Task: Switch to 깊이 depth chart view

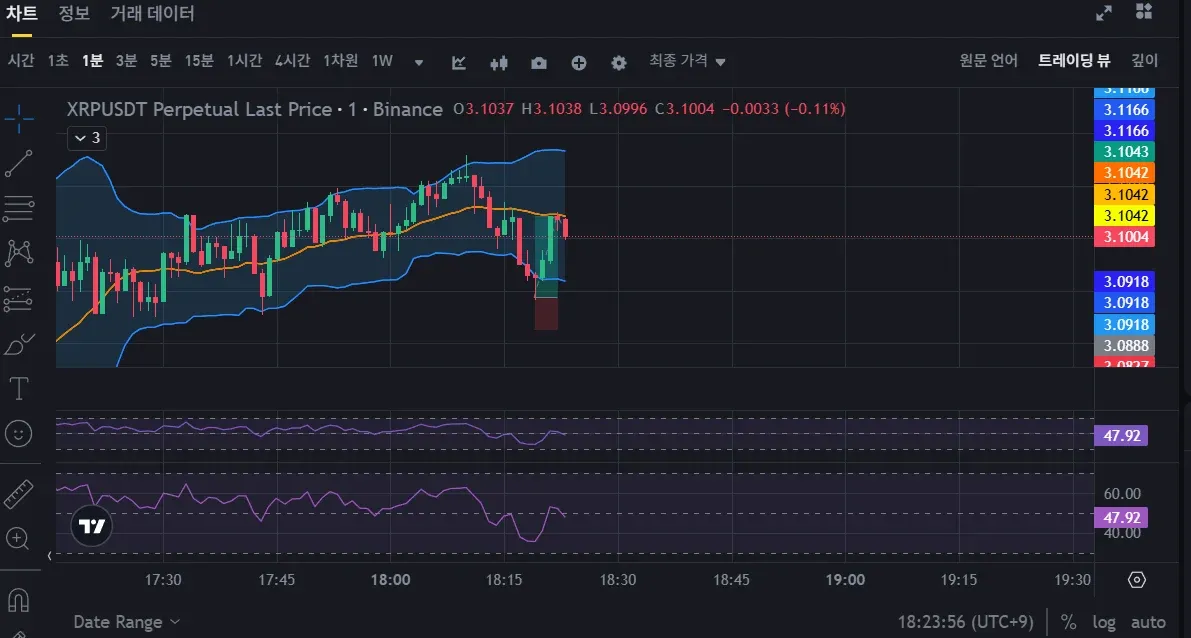Action: [1145, 61]
